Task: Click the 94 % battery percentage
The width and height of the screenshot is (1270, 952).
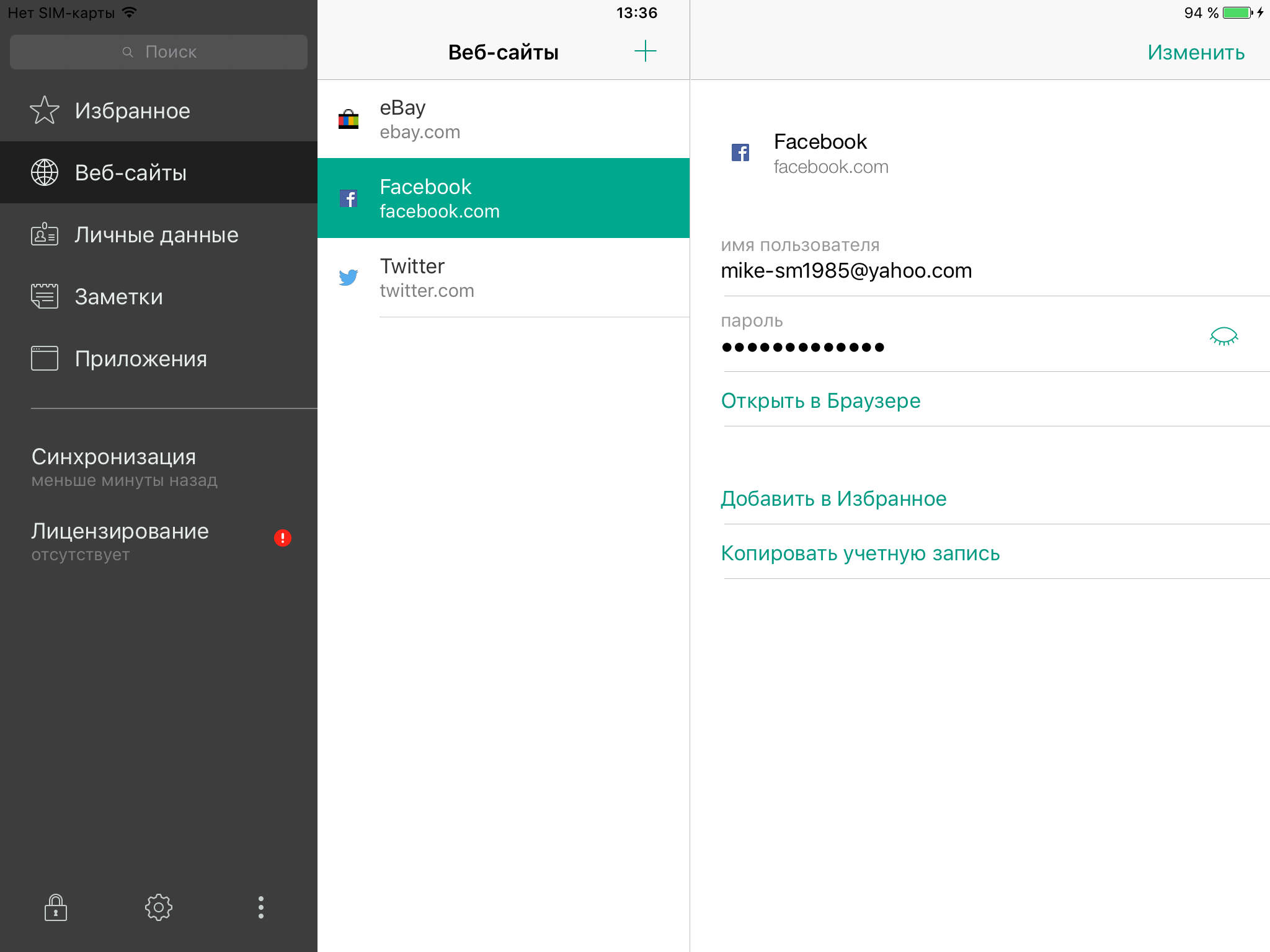Action: [x=1201, y=12]
